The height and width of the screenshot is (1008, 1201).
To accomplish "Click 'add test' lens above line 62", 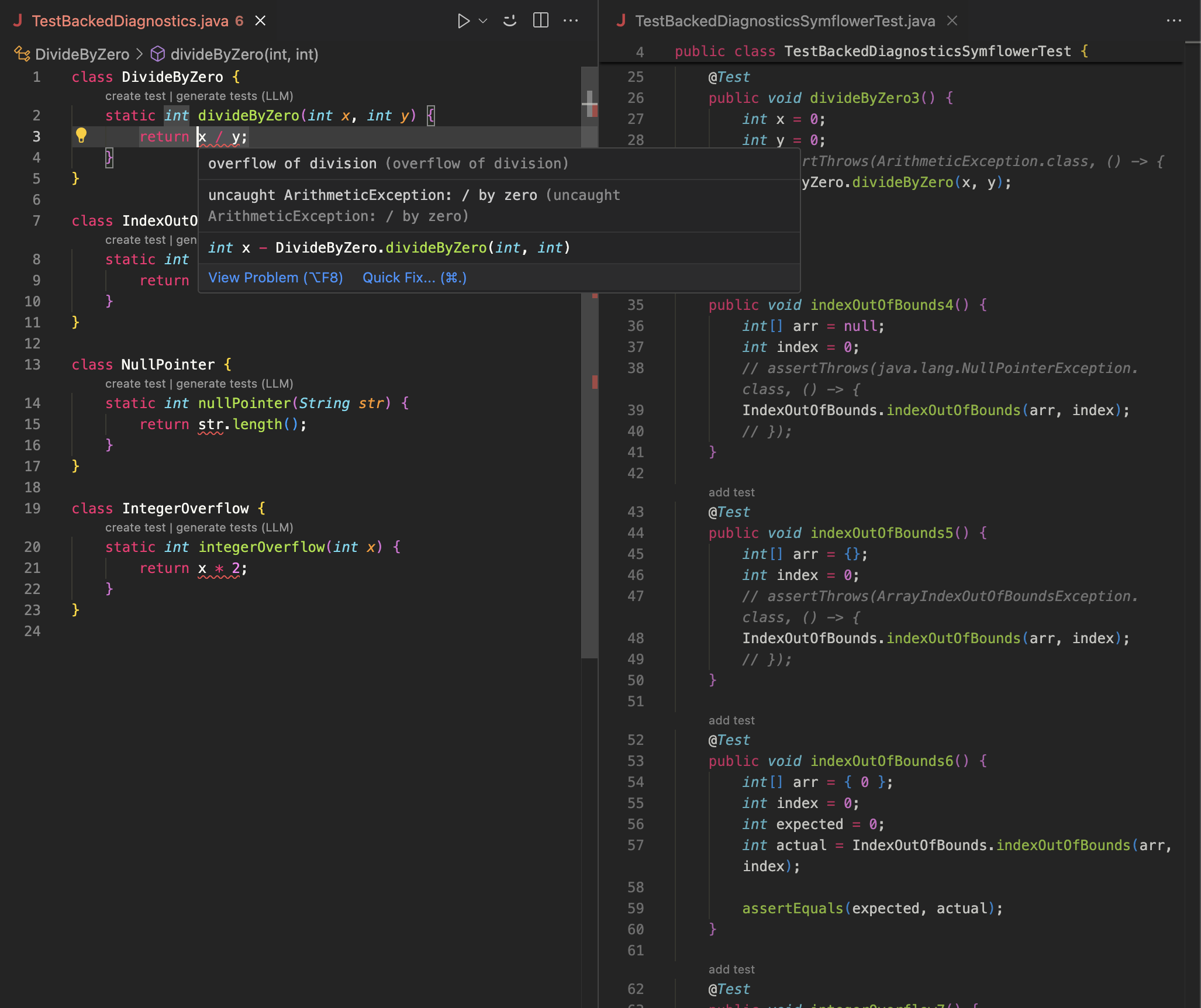I will pos(731,969).
